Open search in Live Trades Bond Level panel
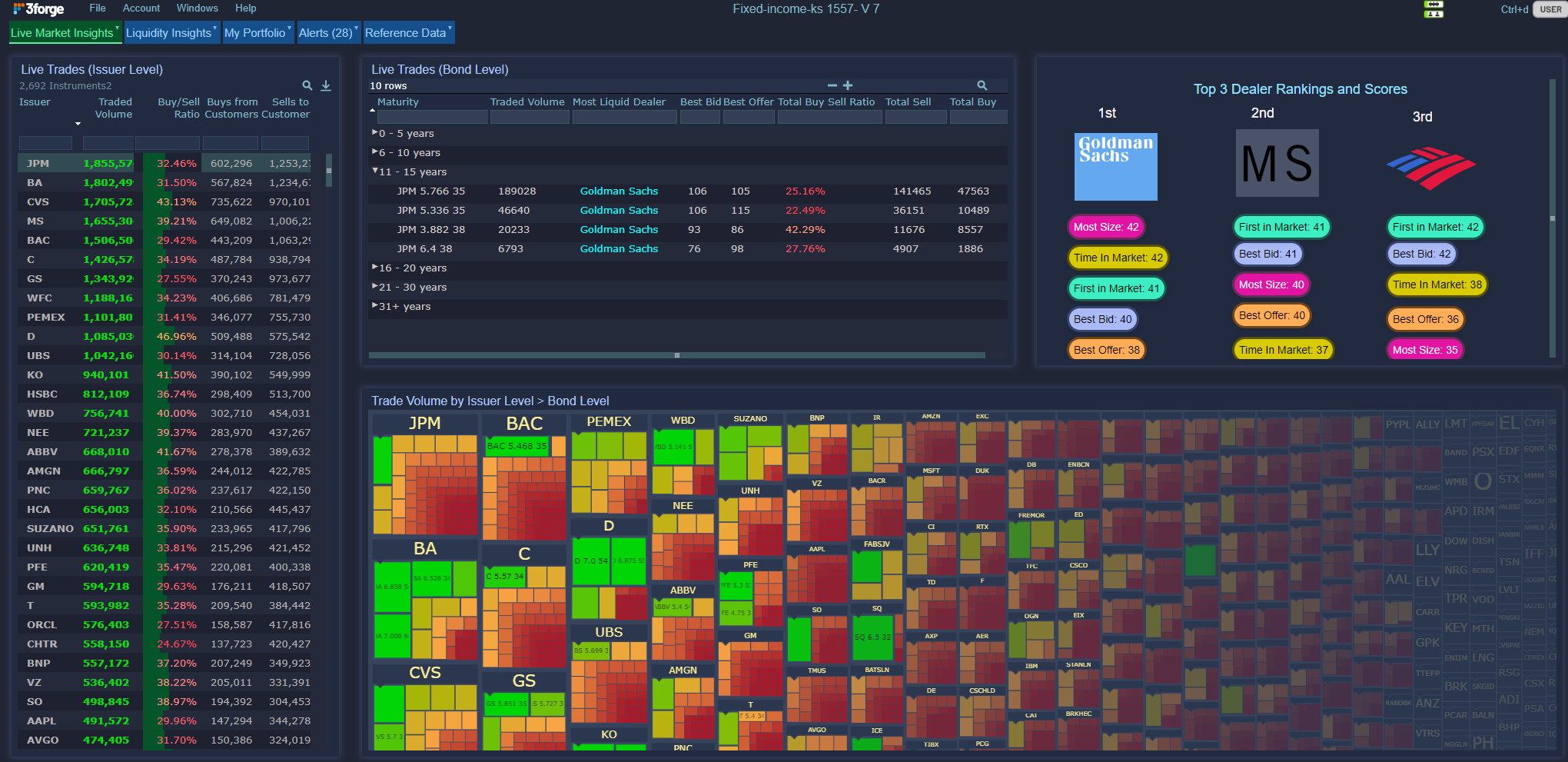Viewport: 1568px width, 762px height. coord(982,85)
